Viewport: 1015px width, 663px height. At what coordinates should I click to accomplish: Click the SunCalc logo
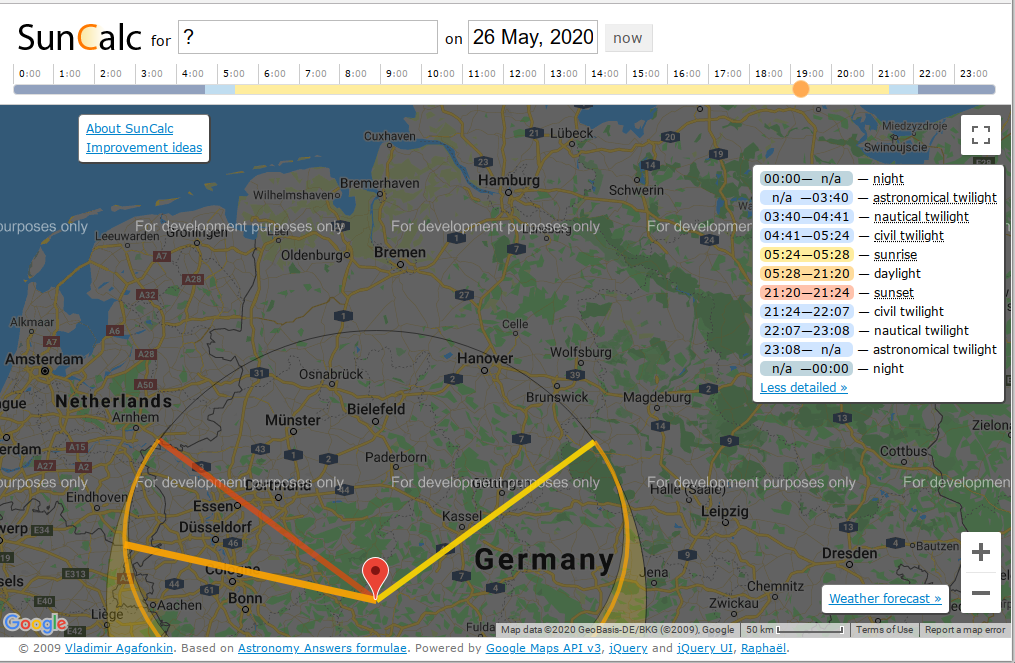(79, 38)
